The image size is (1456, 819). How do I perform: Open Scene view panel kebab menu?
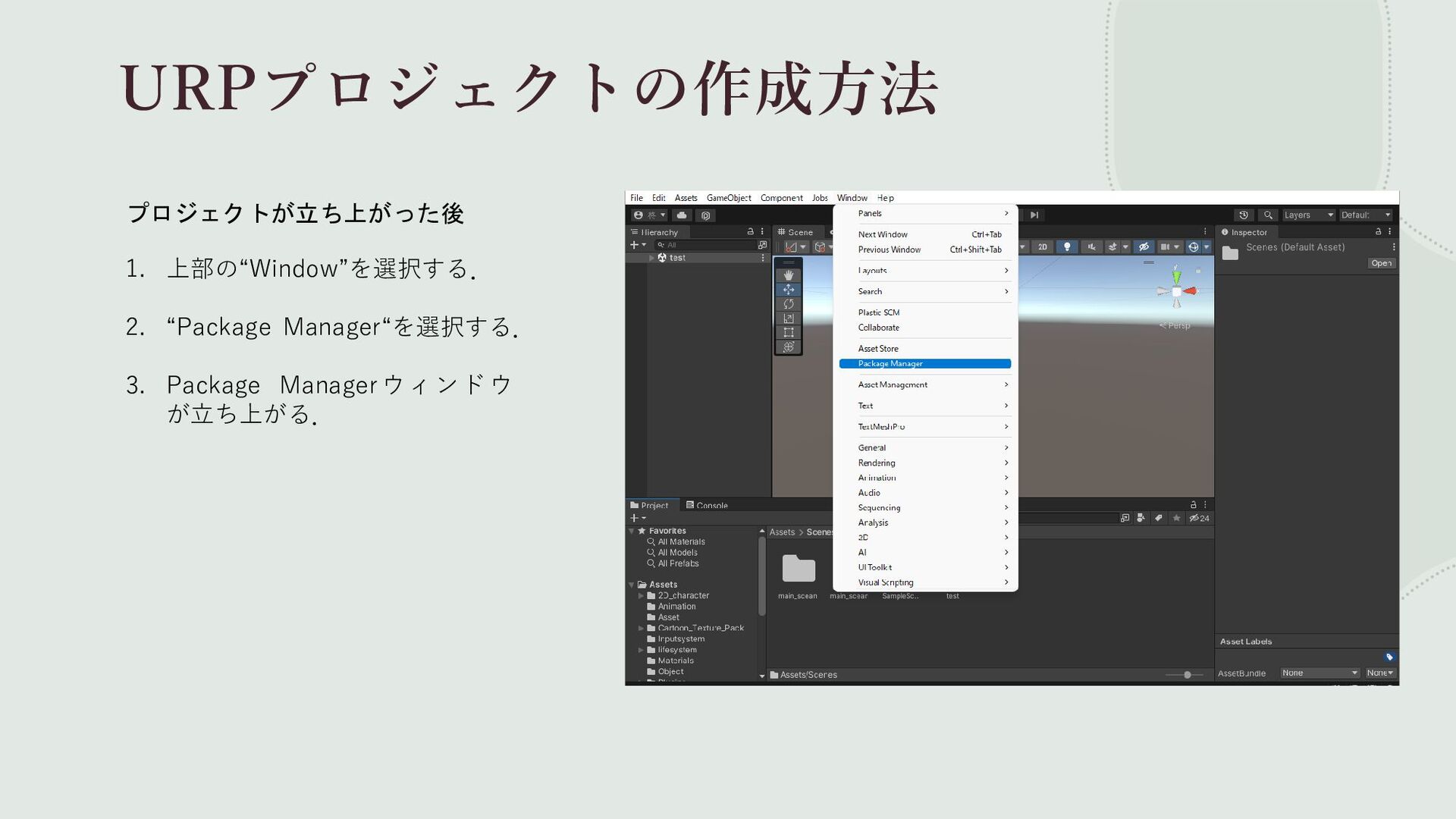(1205, 232)
